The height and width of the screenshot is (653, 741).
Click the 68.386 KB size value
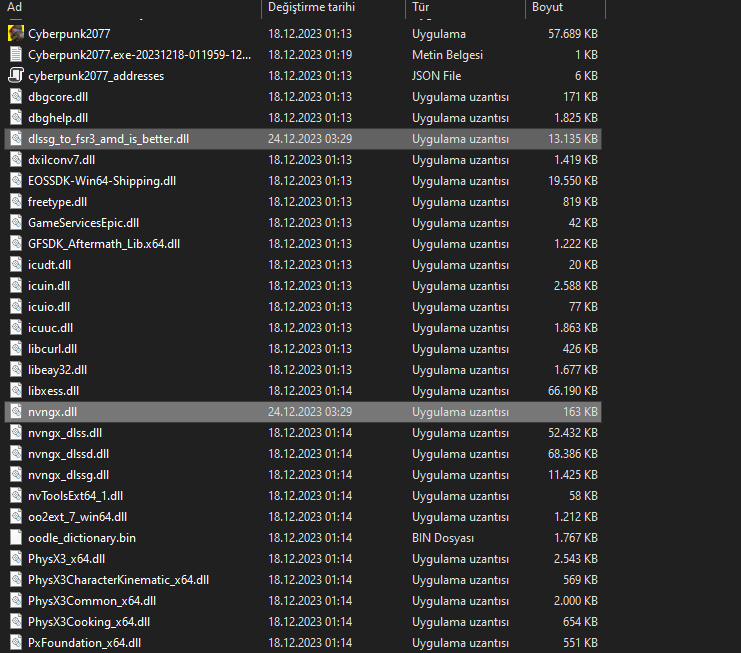click(x=573, y=454)
